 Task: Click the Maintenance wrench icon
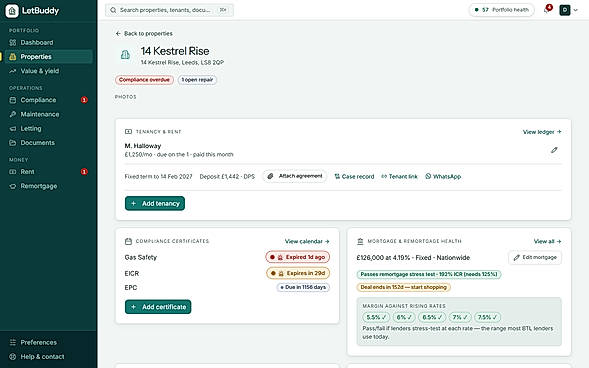tap(13, 114)
